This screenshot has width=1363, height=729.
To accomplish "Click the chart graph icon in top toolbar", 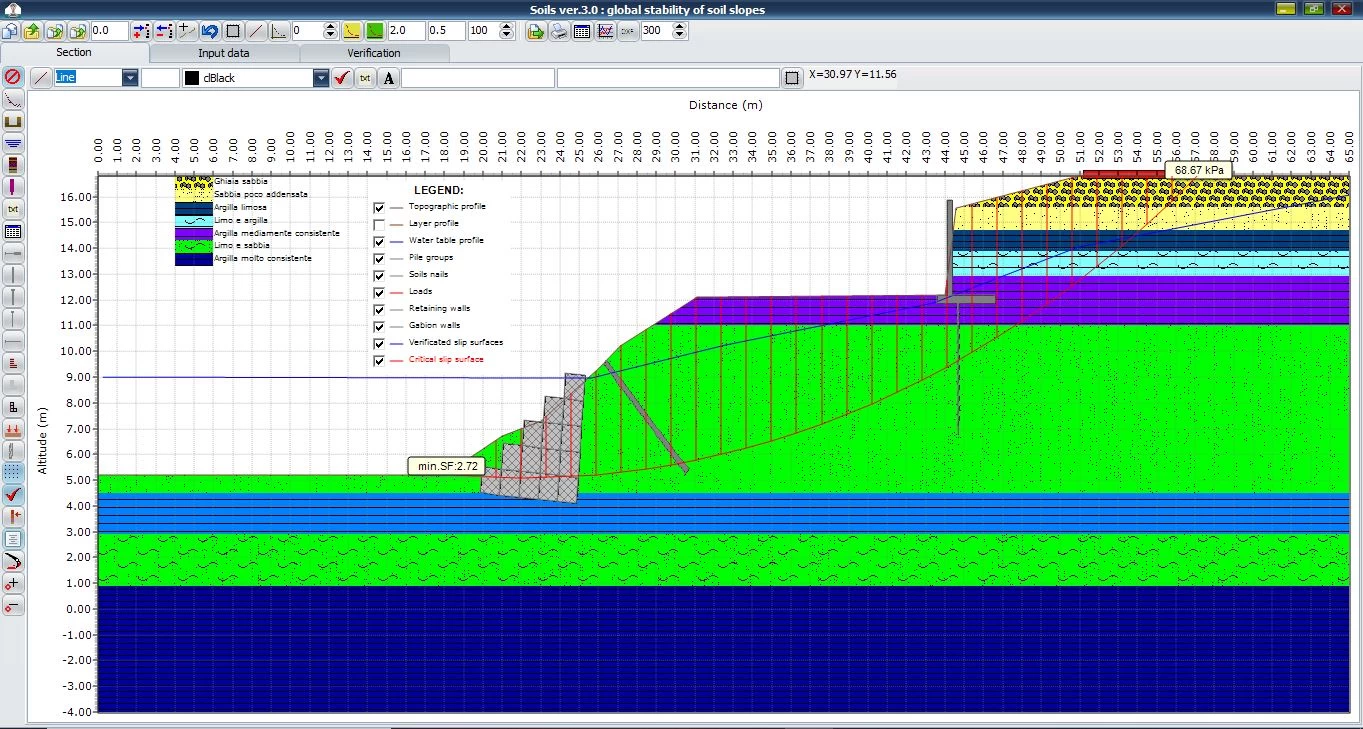I will point(605,31).
